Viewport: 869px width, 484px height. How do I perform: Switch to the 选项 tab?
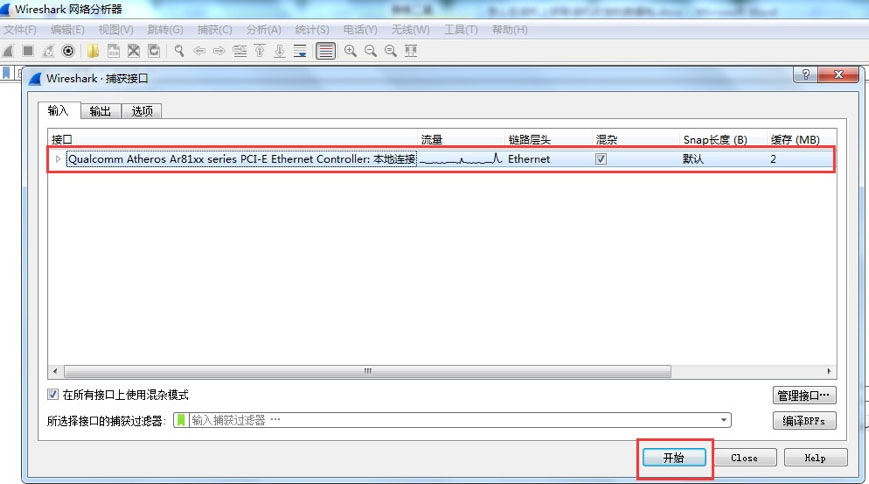point(142,111)
